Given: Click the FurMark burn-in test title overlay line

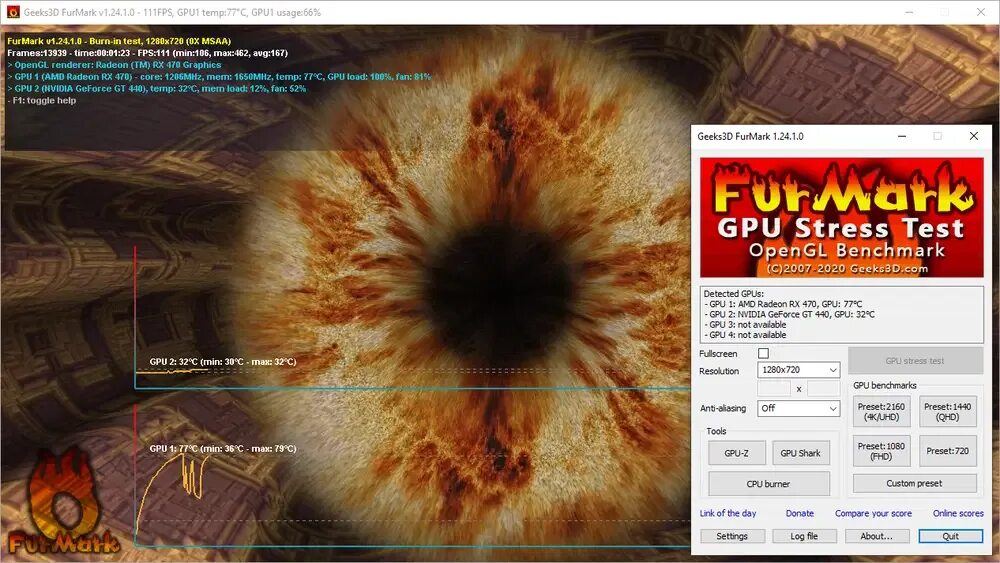Looking at the screenshot, I should [x=119, y=41].
